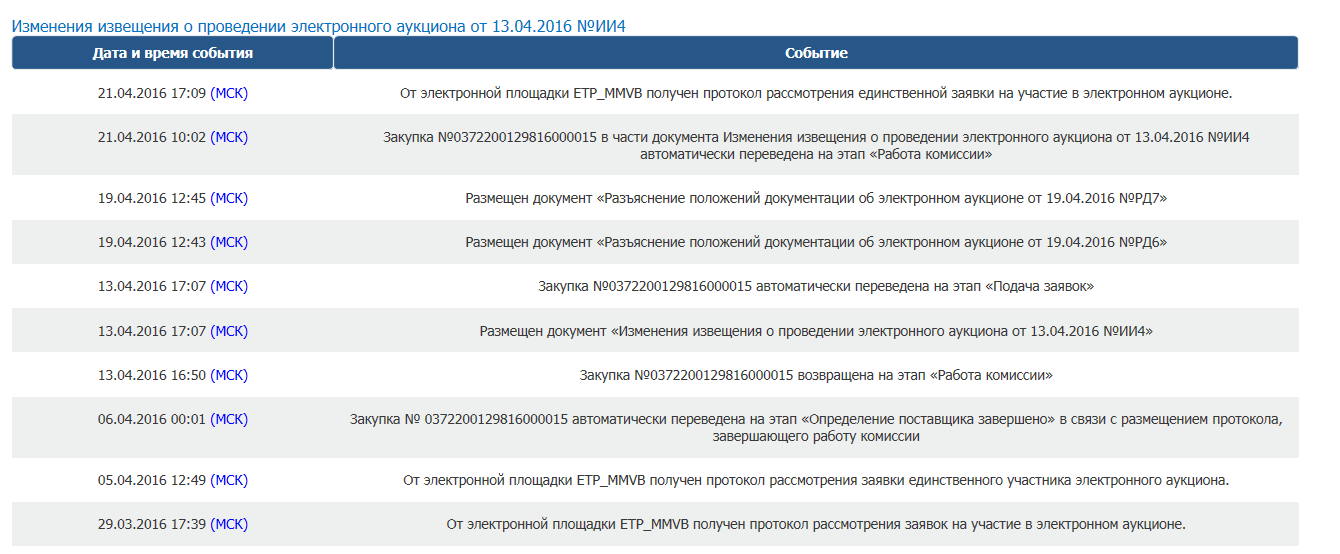Select the 'возвращена на этап' event text

pyautogui.click(x=816, y=375)
